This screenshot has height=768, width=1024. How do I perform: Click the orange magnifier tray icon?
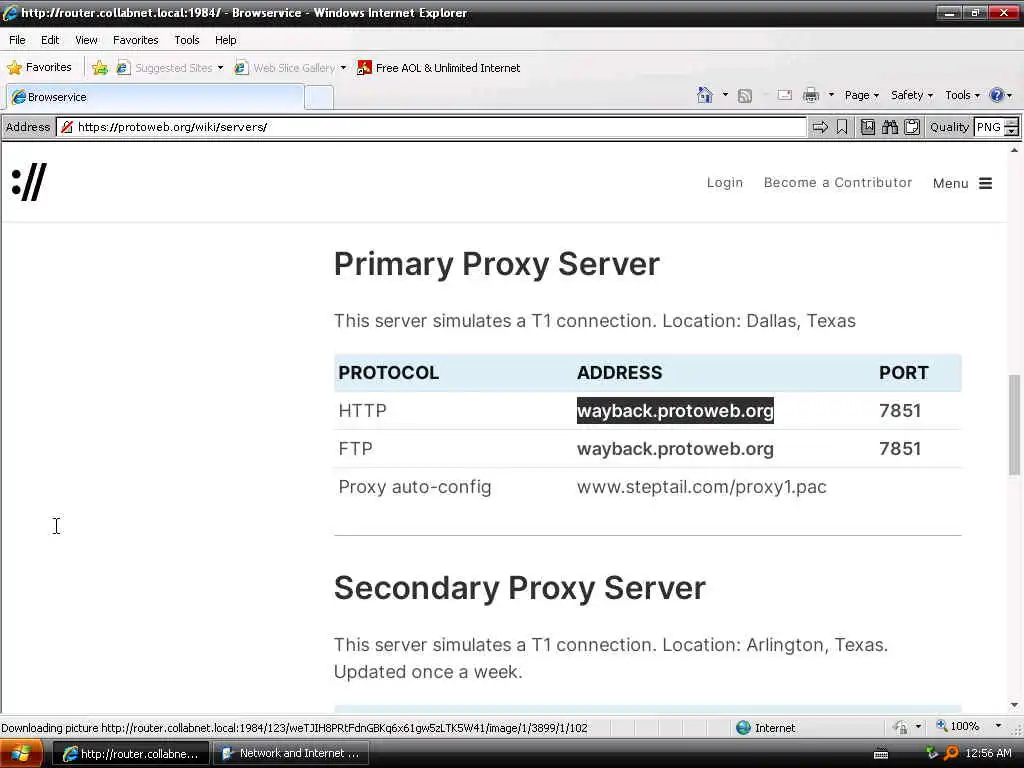pos(952,753)
